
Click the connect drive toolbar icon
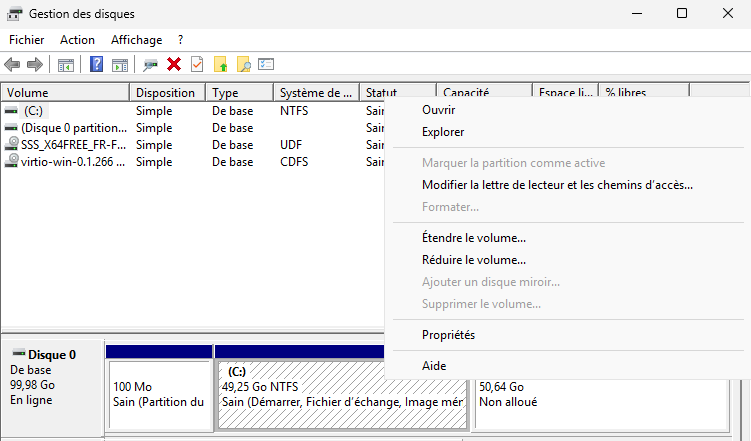coord(151,64)
